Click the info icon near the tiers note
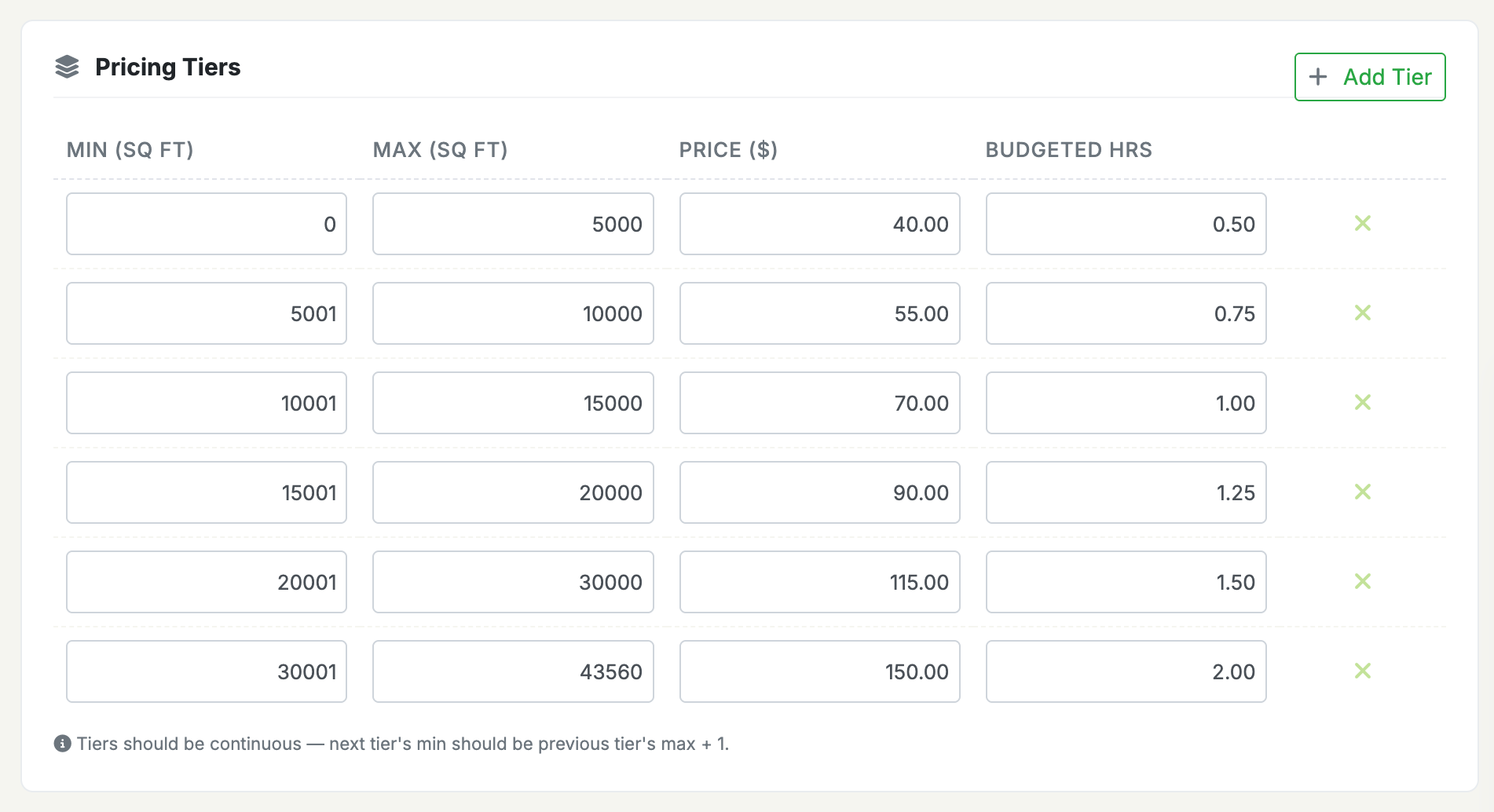The width and height of the screenshot is (1494, 812). [63, 743]
